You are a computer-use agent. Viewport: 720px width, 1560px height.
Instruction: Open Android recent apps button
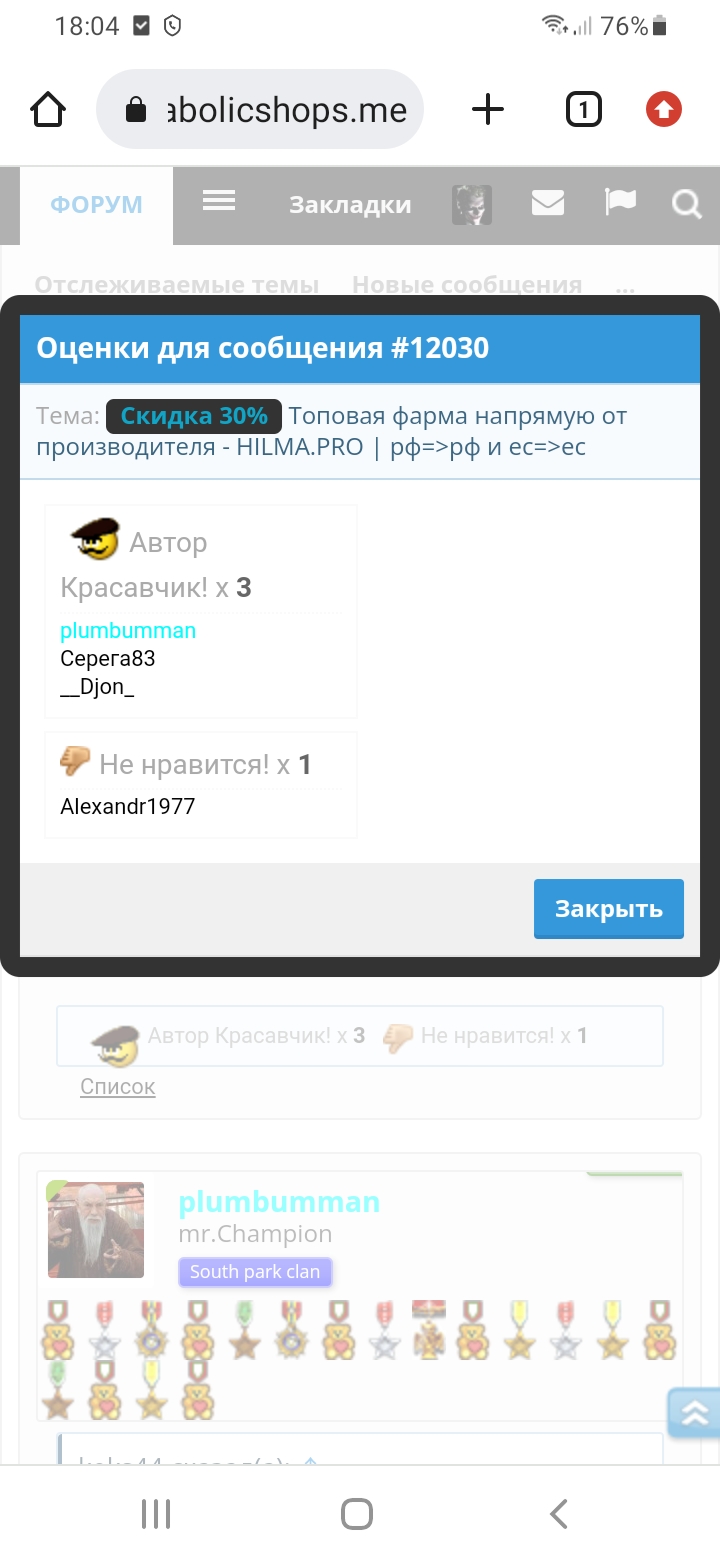click(x=156, y=1514)
